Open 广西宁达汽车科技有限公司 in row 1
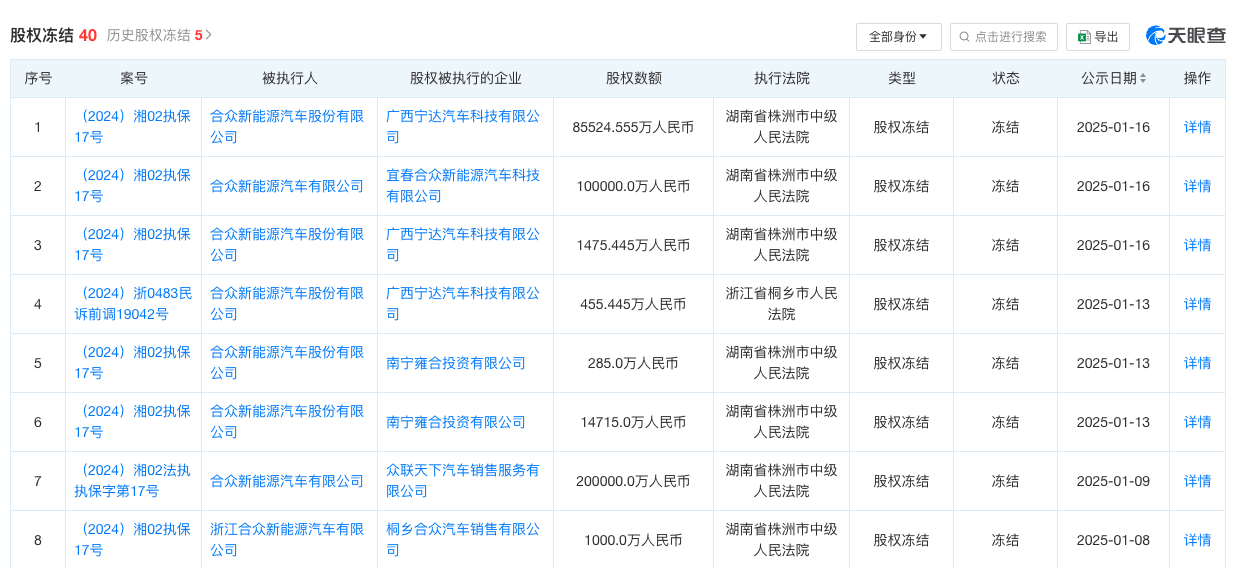 [463, 126]
